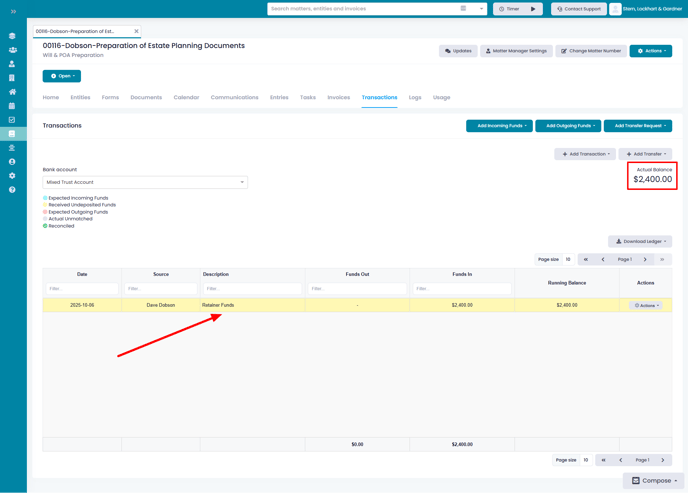Open the tasks checkmark icon in sidebar
The height and width of the screenshot is (493, 688).
(12, 120)
